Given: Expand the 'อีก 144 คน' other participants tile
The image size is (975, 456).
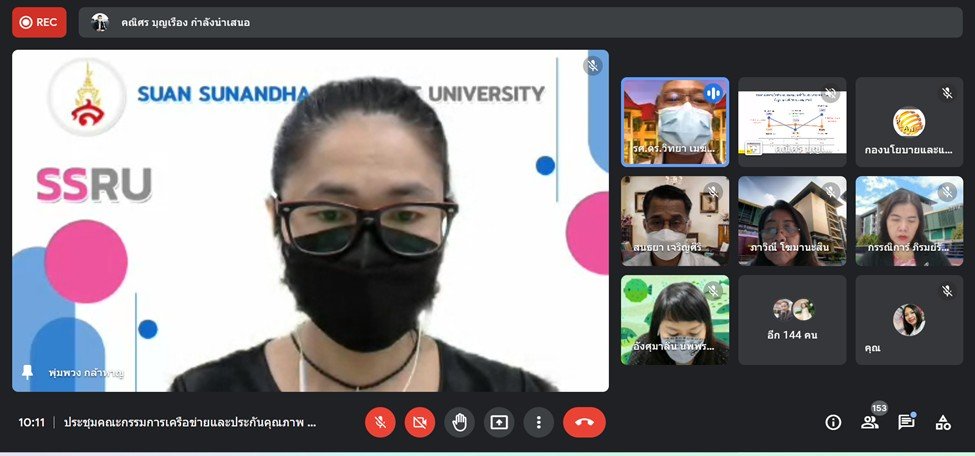Looking at the screenshot, I should click(x=792, y=320).
